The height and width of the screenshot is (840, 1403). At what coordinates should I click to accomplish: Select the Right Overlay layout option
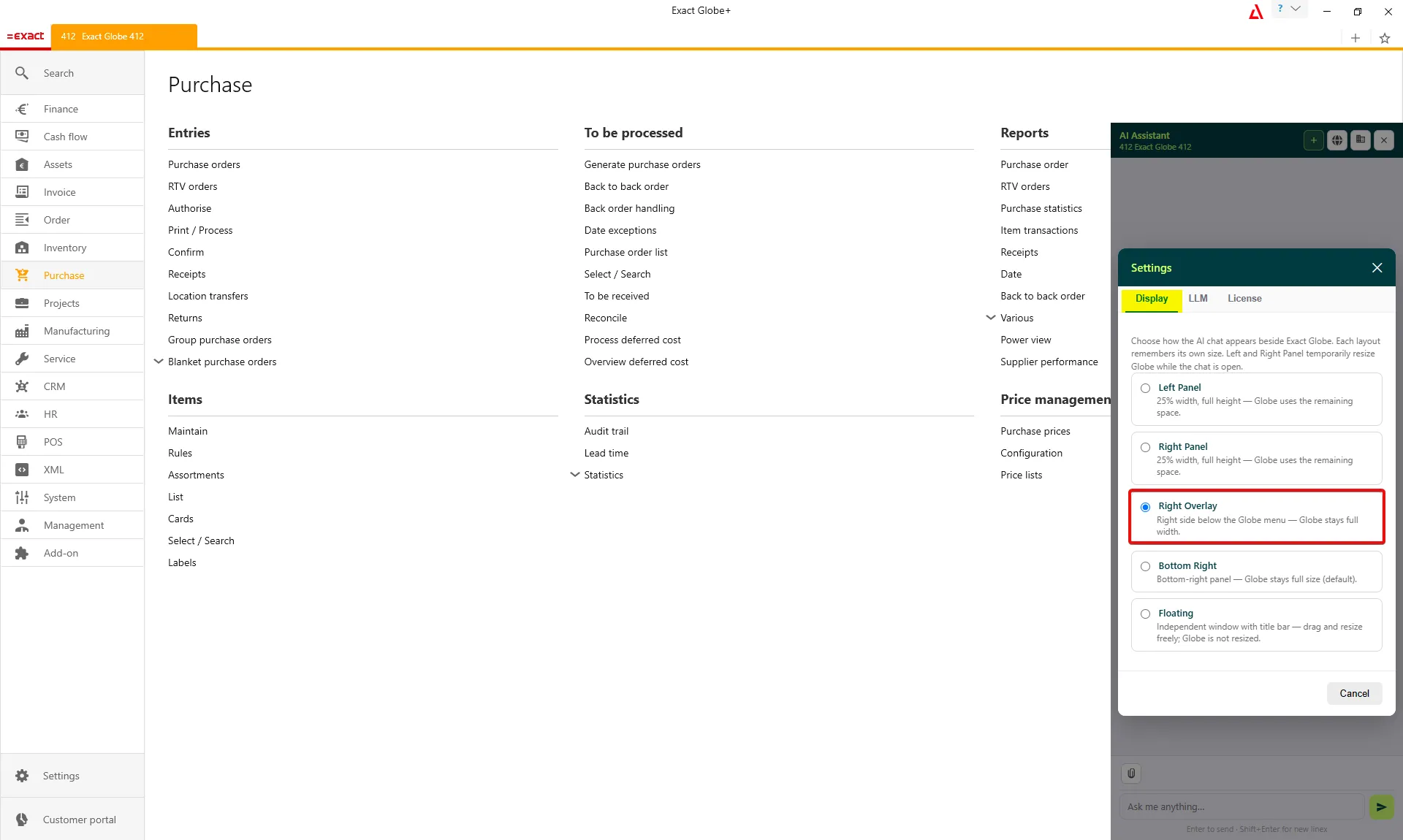click(1256, 518)
